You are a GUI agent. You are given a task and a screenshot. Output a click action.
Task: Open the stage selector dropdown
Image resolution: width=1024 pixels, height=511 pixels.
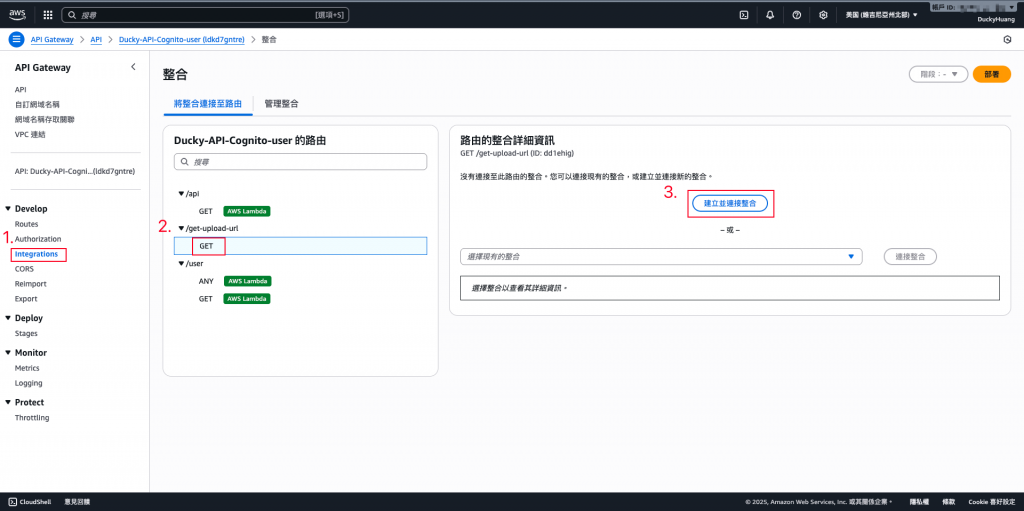pos(938,74)
